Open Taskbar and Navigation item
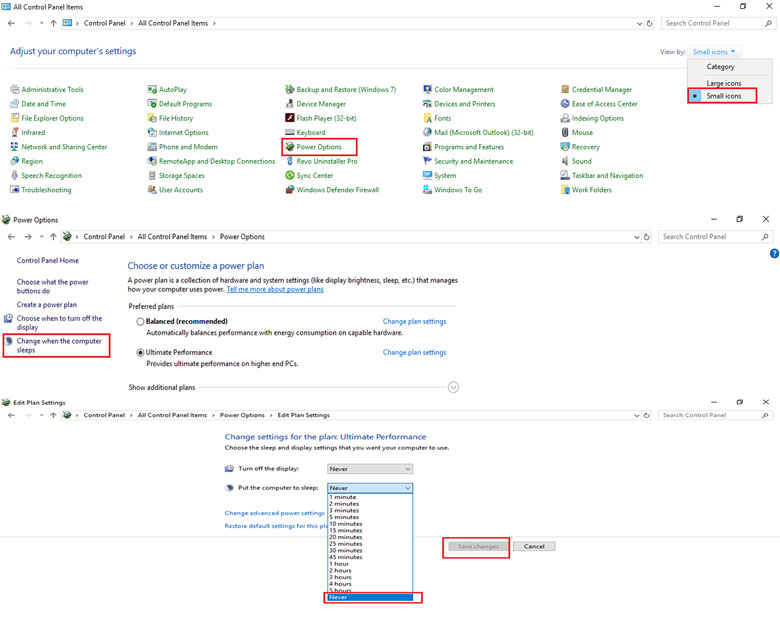 point(607,176)
